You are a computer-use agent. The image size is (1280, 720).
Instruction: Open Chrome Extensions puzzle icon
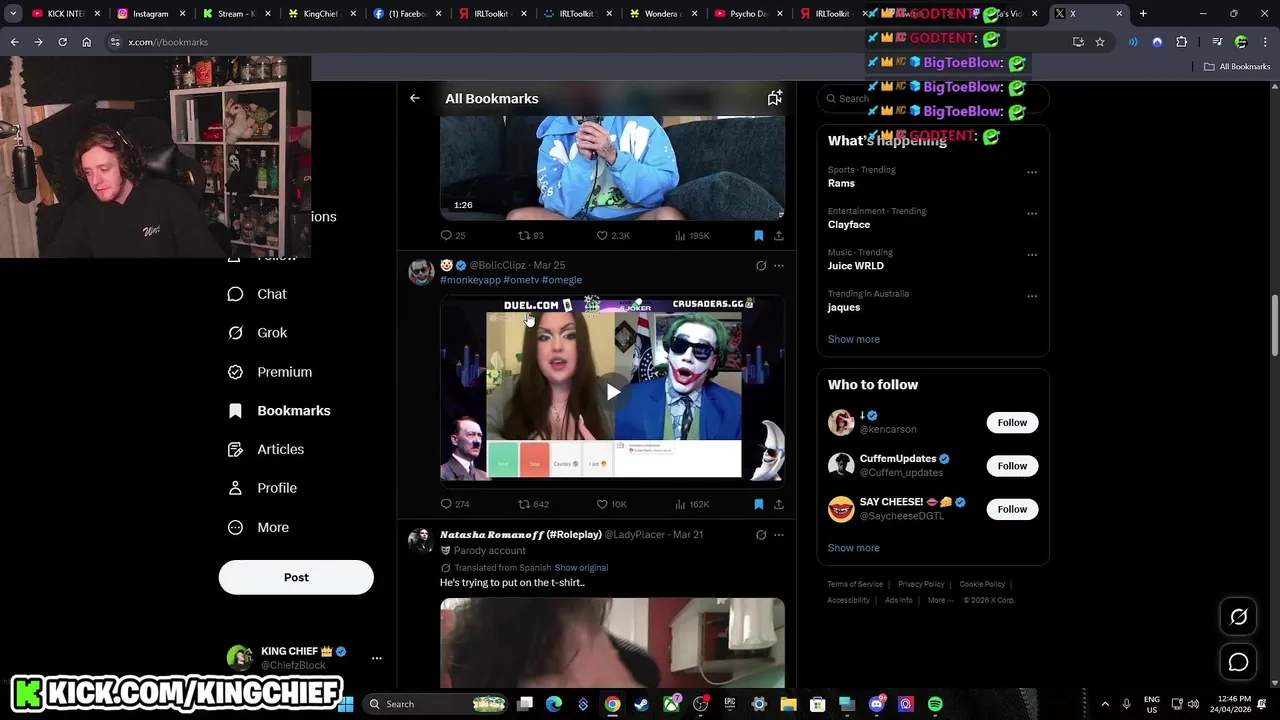pos(1182,42)
